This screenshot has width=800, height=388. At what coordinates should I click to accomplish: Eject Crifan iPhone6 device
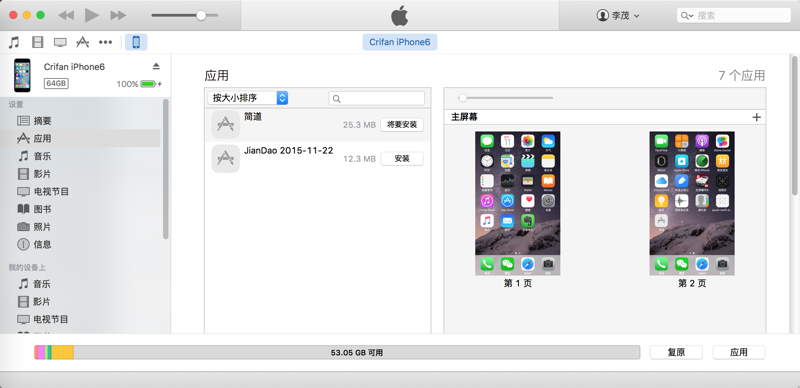pos(156,66)
